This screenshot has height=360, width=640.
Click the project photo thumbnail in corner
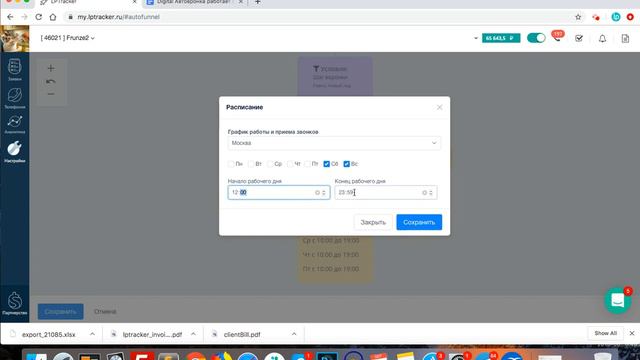15,38
